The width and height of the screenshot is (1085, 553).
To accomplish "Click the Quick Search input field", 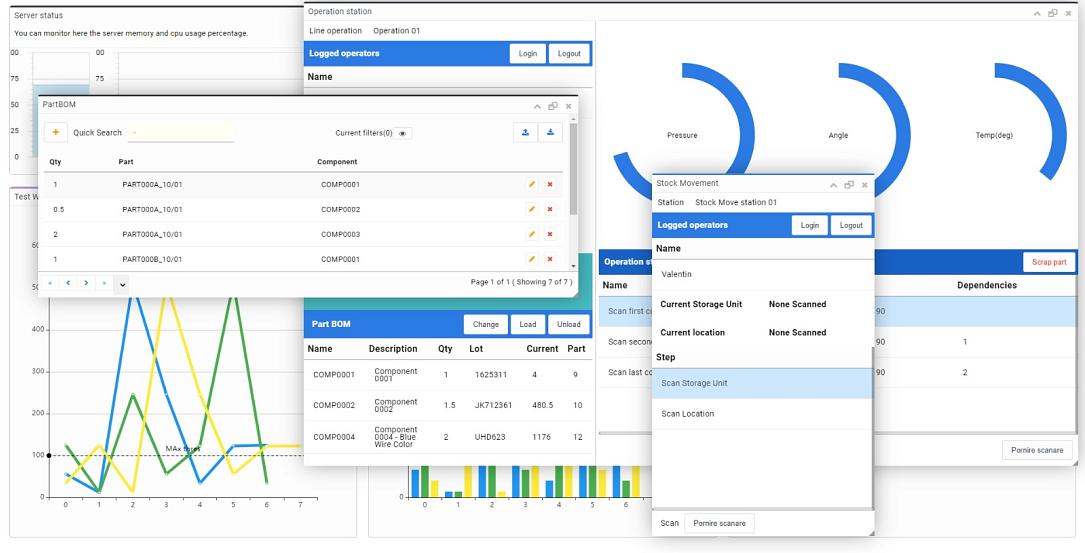I will coord(181,133).
